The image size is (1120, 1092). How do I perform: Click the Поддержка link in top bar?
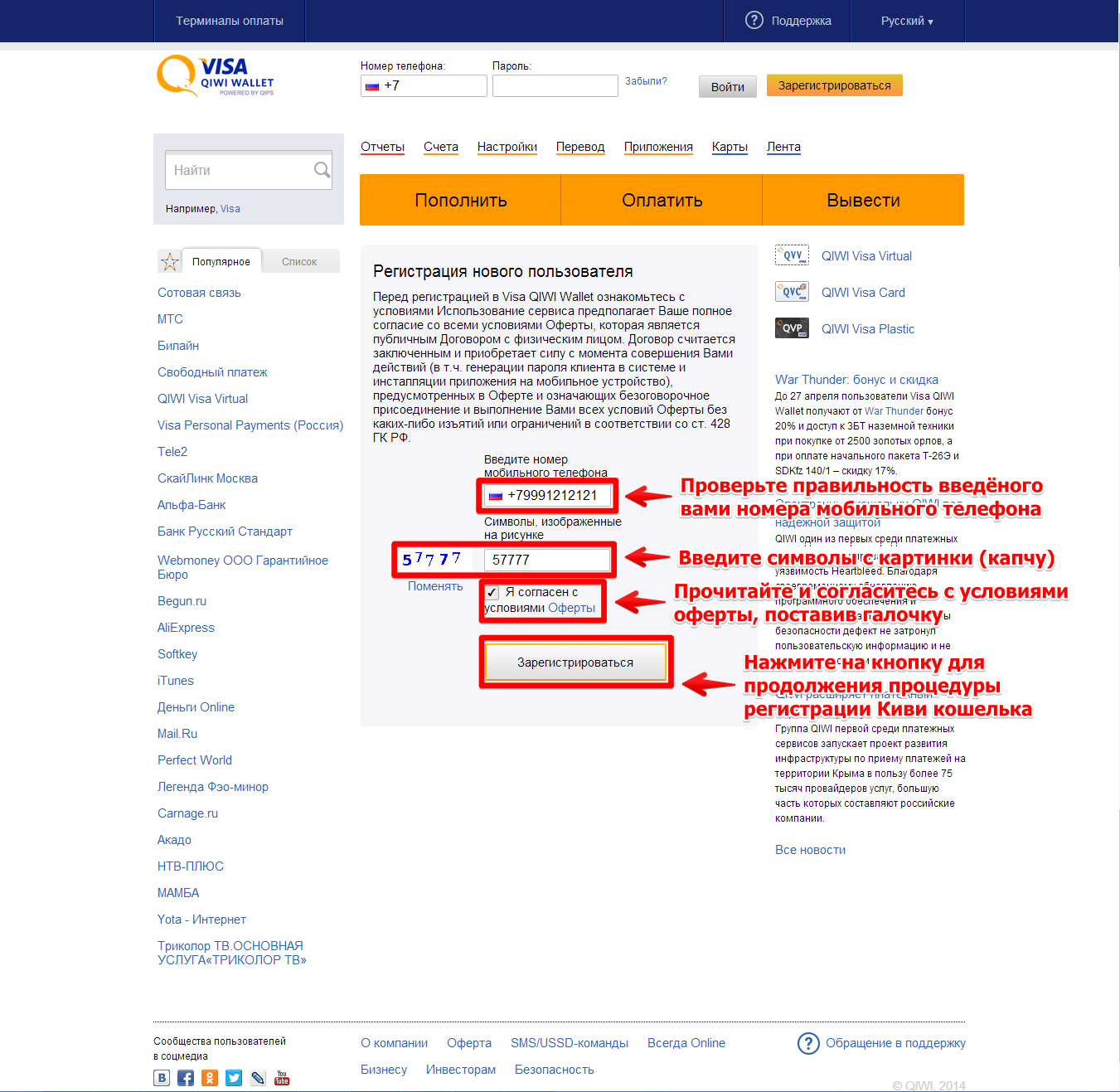[x=801, y=21]
